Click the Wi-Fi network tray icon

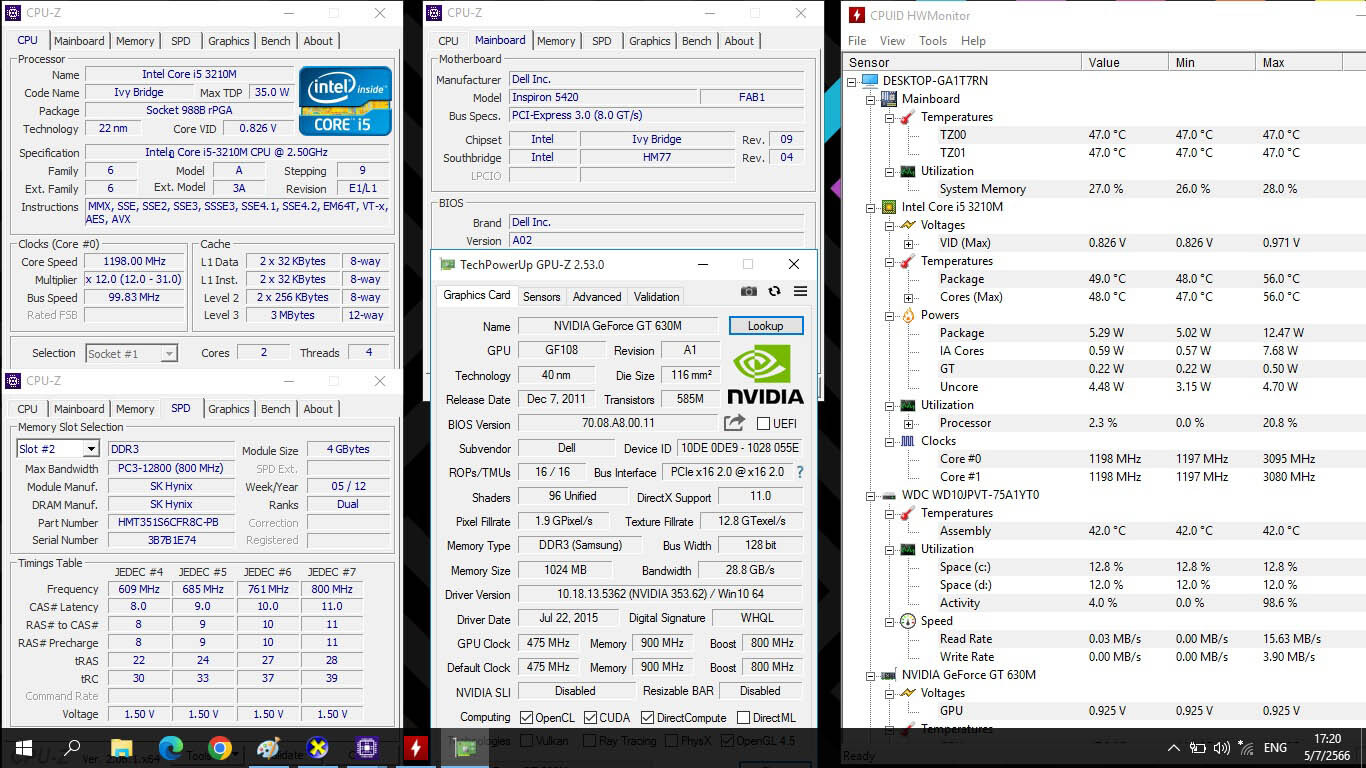pos(1246,748)
